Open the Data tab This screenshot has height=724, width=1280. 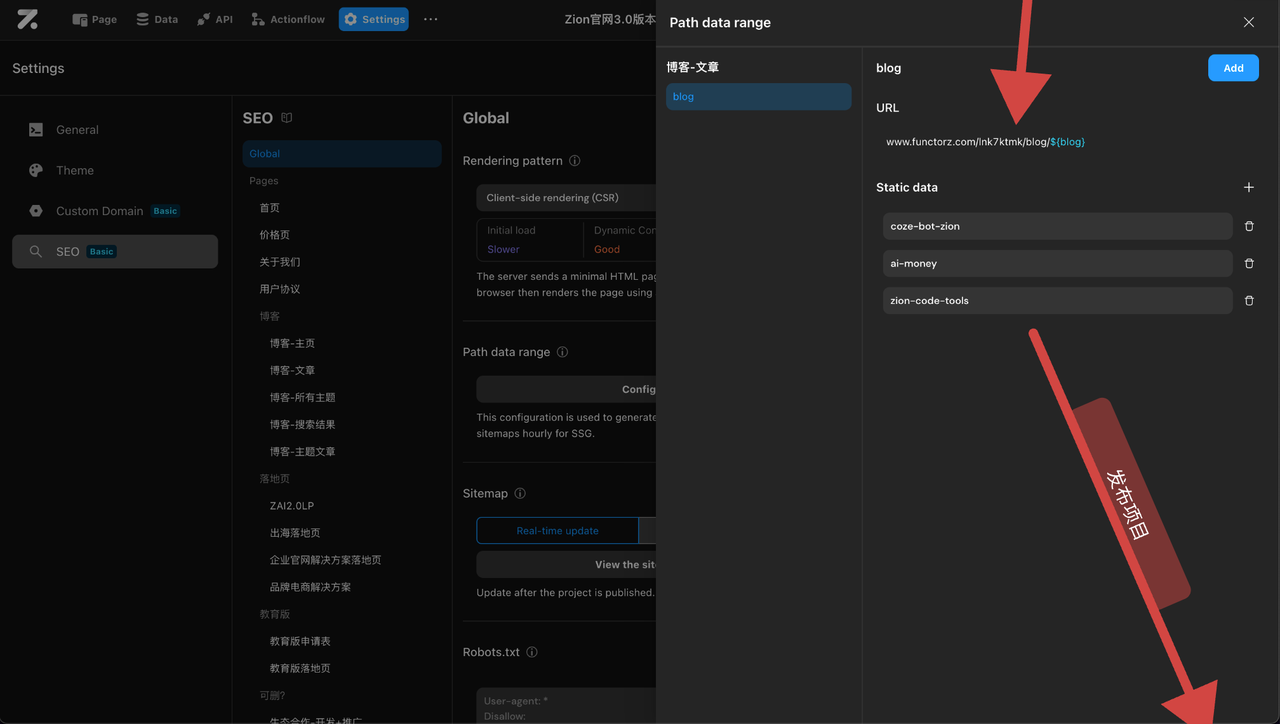pyautogui.click(x=157, y=19)
